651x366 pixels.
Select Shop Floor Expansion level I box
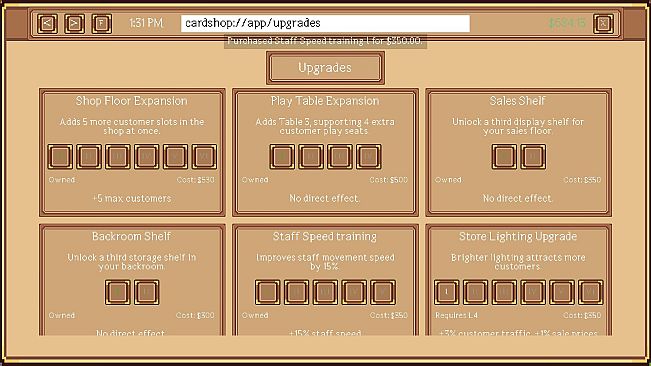pos(60,156)
